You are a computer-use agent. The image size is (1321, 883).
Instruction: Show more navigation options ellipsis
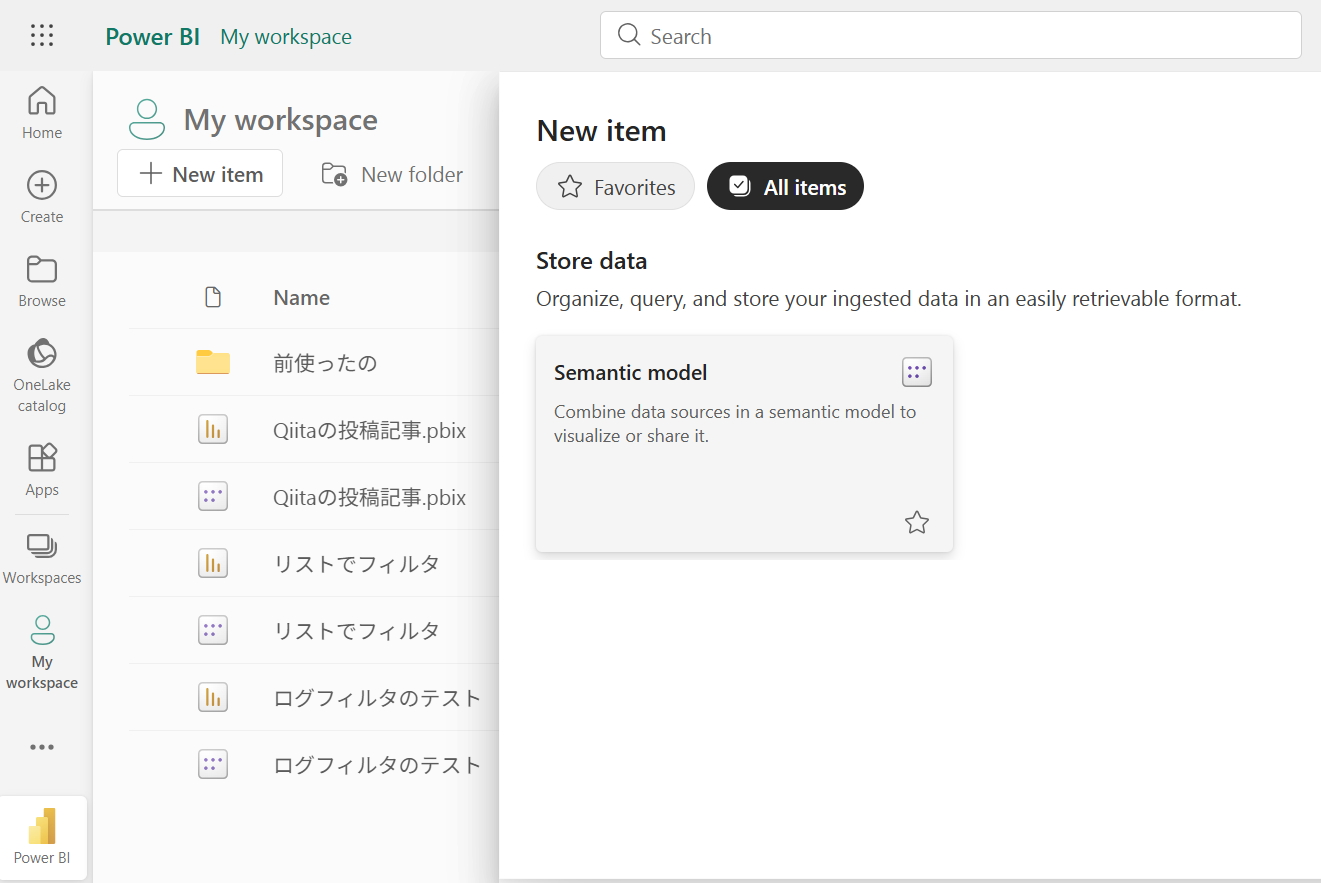point(42,747)
